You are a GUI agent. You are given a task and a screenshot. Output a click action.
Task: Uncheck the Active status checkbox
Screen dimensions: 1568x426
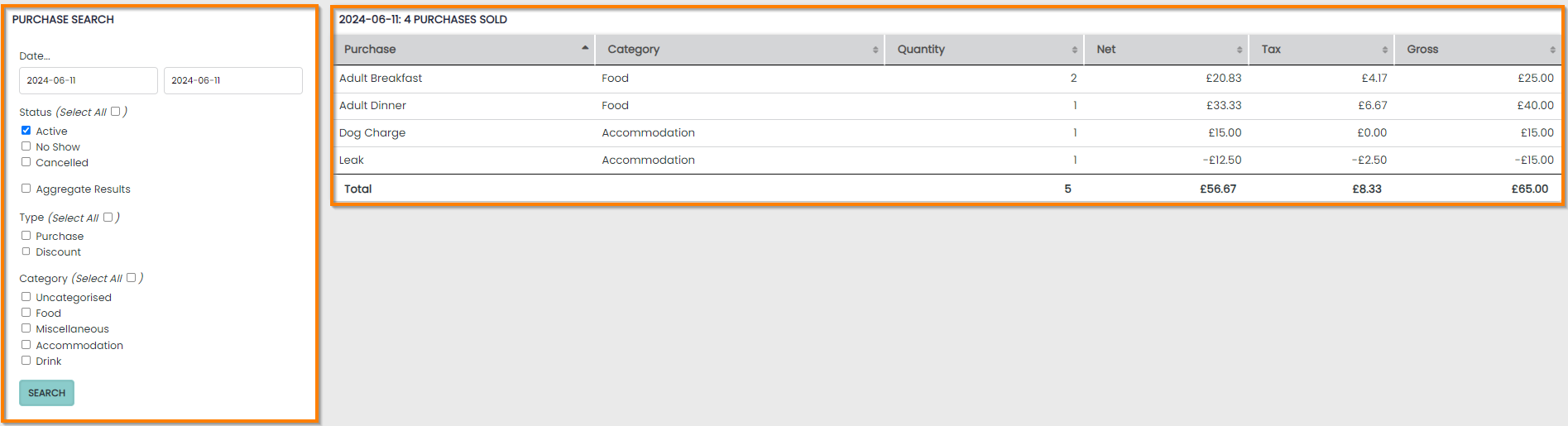pyautogui.click(x=26, y=131)
